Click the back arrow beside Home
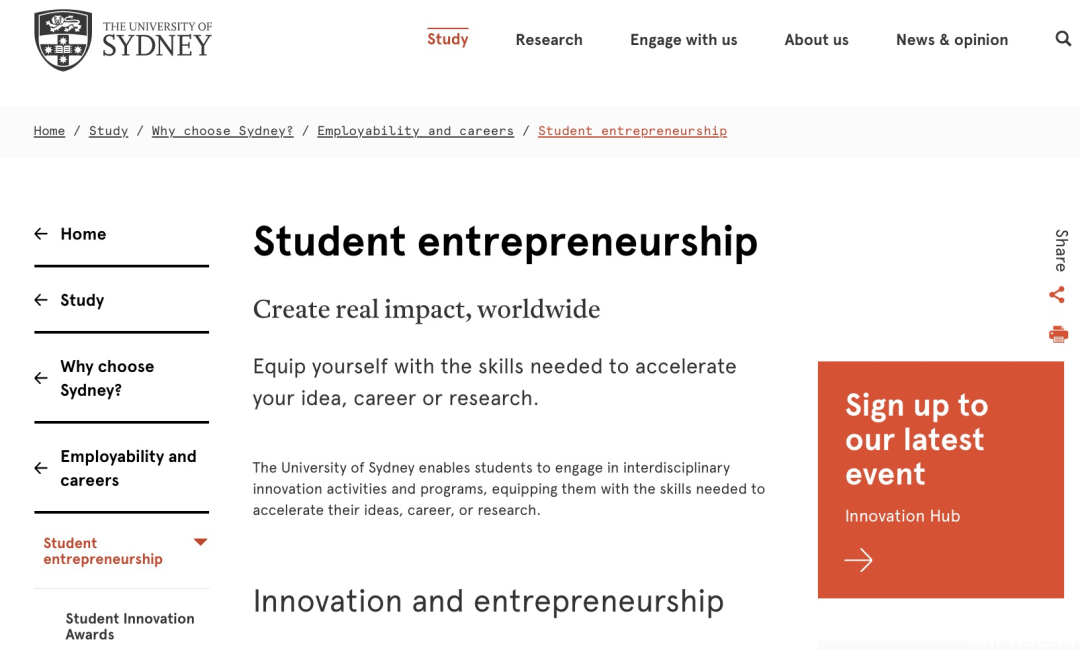This screenshot has height=650, width=1080. click(41, 234)
